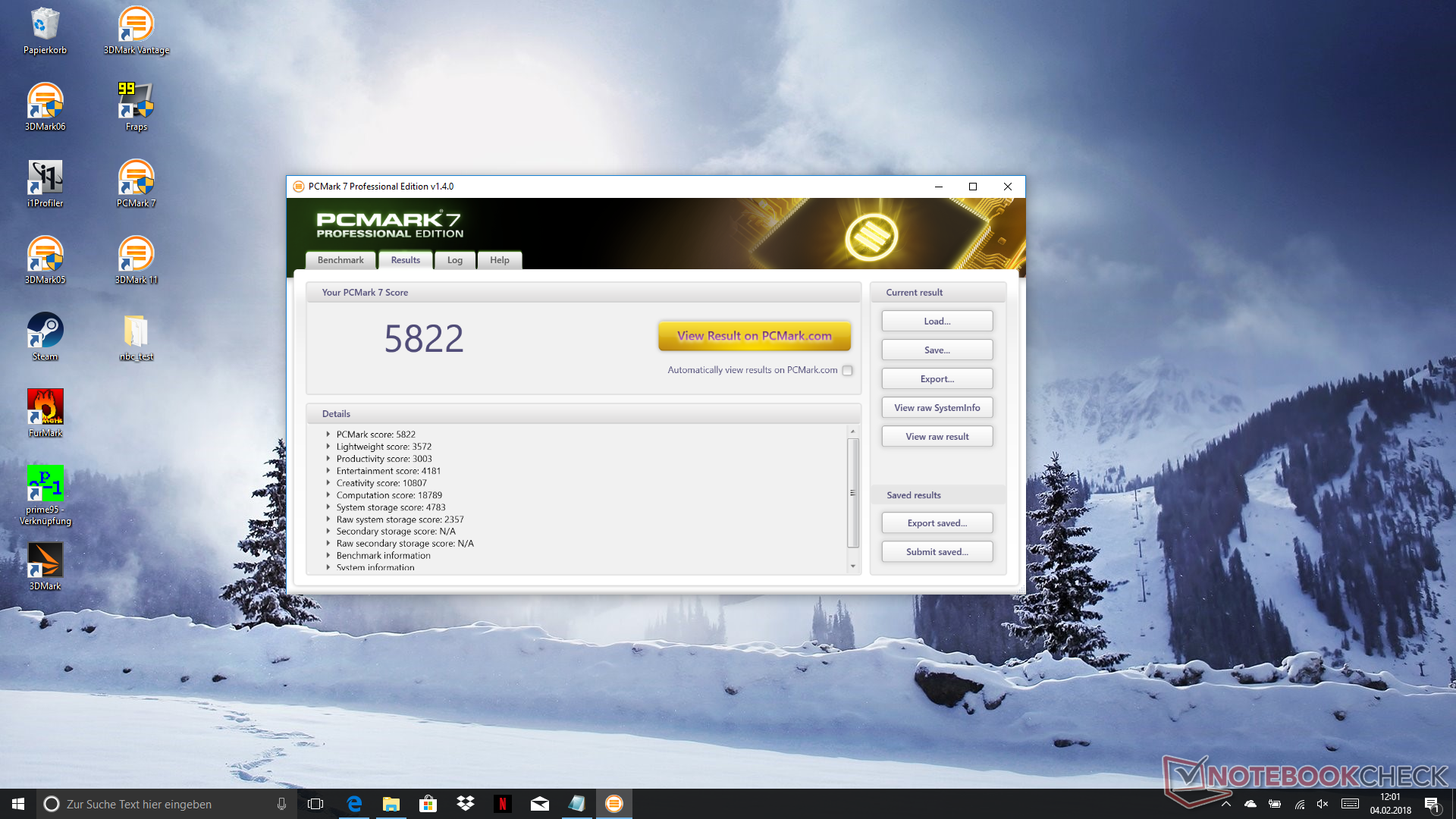Click the Dropbox taskbar icon
The image size is (1456, 819).
(465, 804)
